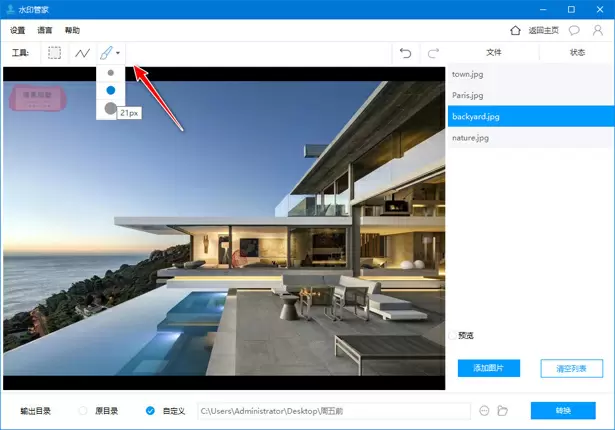Viewport: 615px width, 430px height.
Task: Open the feedback chat bubble icon
Action: pos(574,30)
